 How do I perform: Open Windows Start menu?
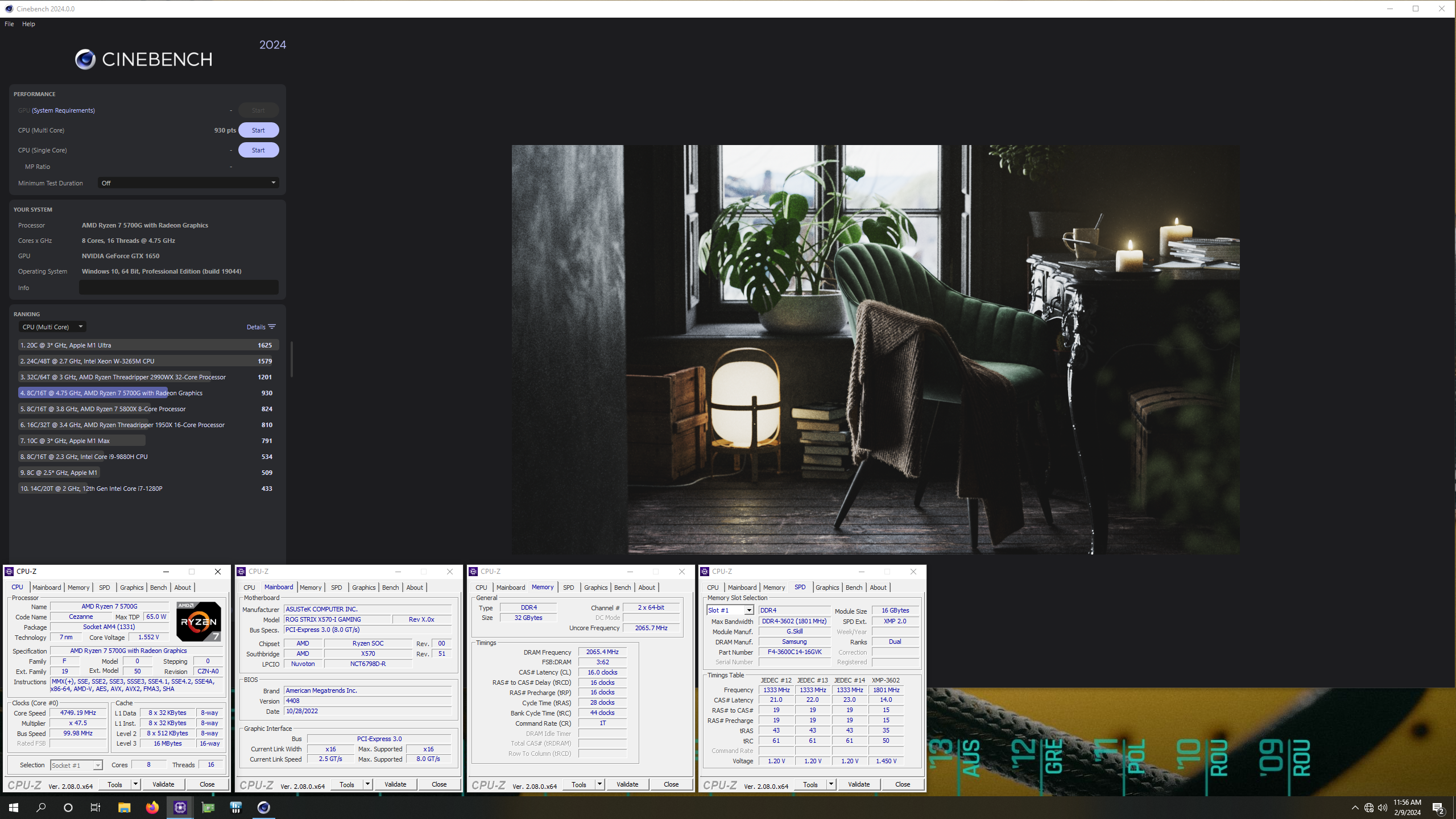(x=14, y=808)
